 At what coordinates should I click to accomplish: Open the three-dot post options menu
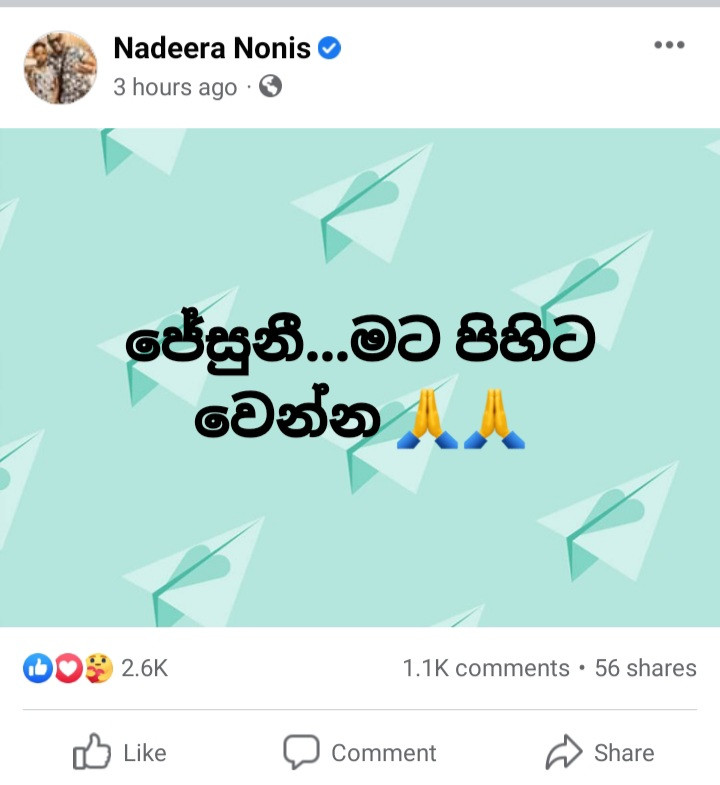click(x=669, y=45)
